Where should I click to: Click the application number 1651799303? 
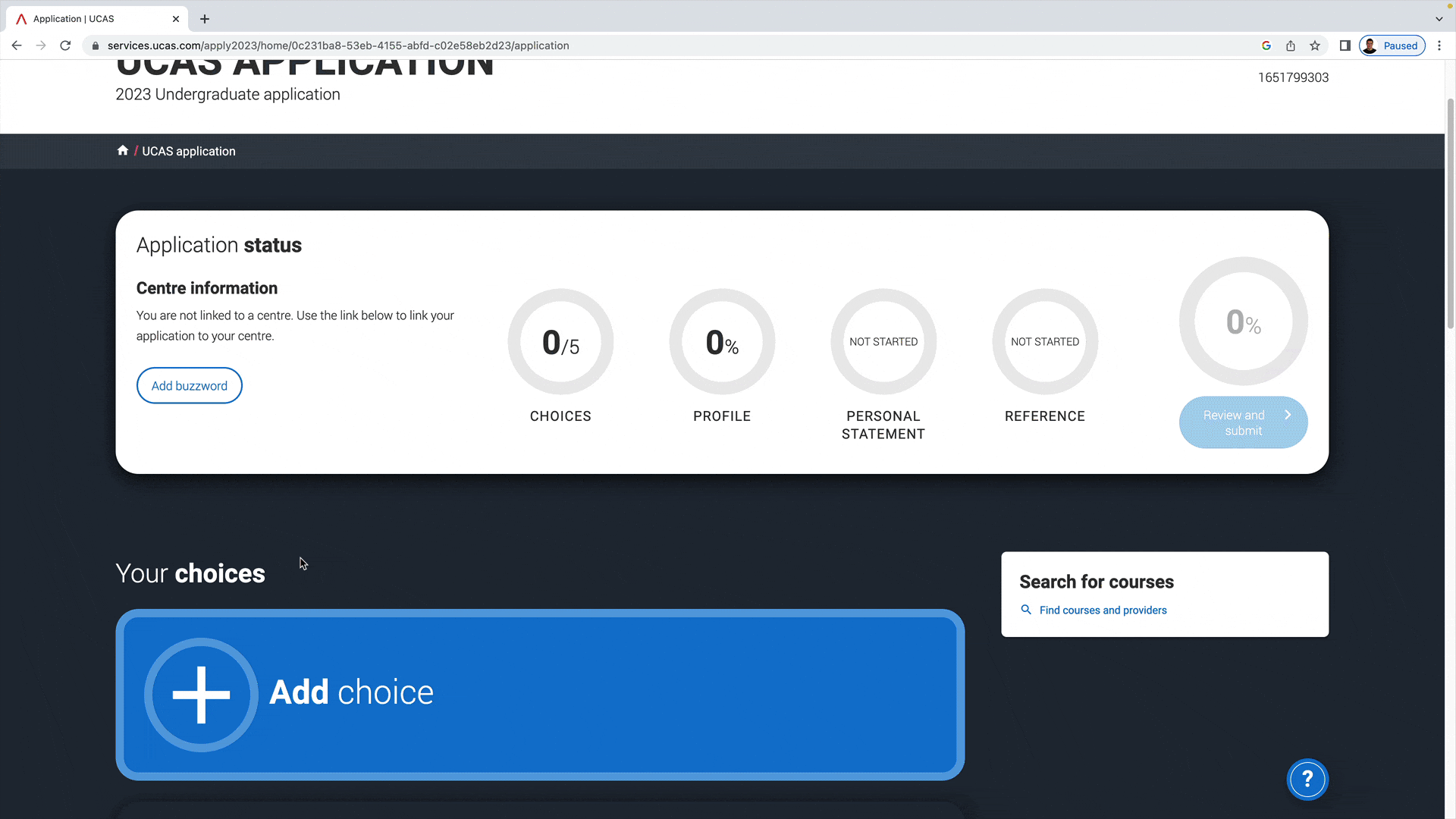(1293, 77)
